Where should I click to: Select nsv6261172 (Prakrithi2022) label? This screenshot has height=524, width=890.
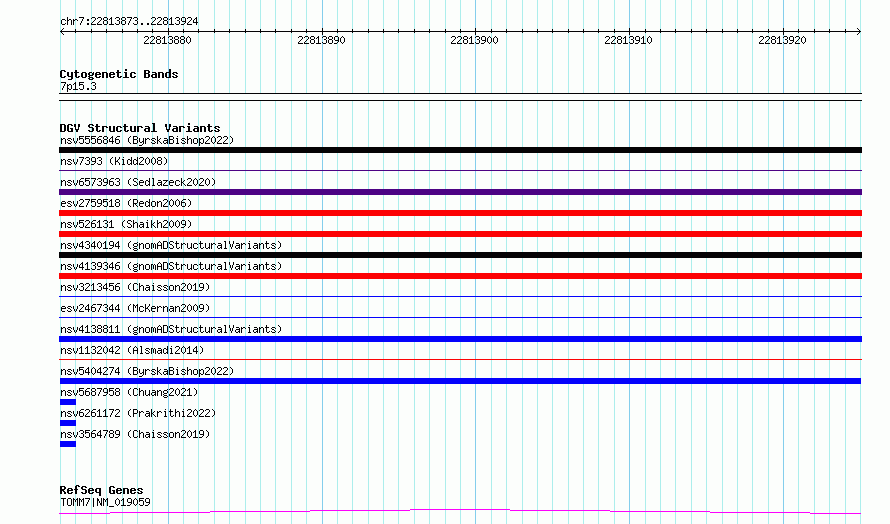point(138,413)
